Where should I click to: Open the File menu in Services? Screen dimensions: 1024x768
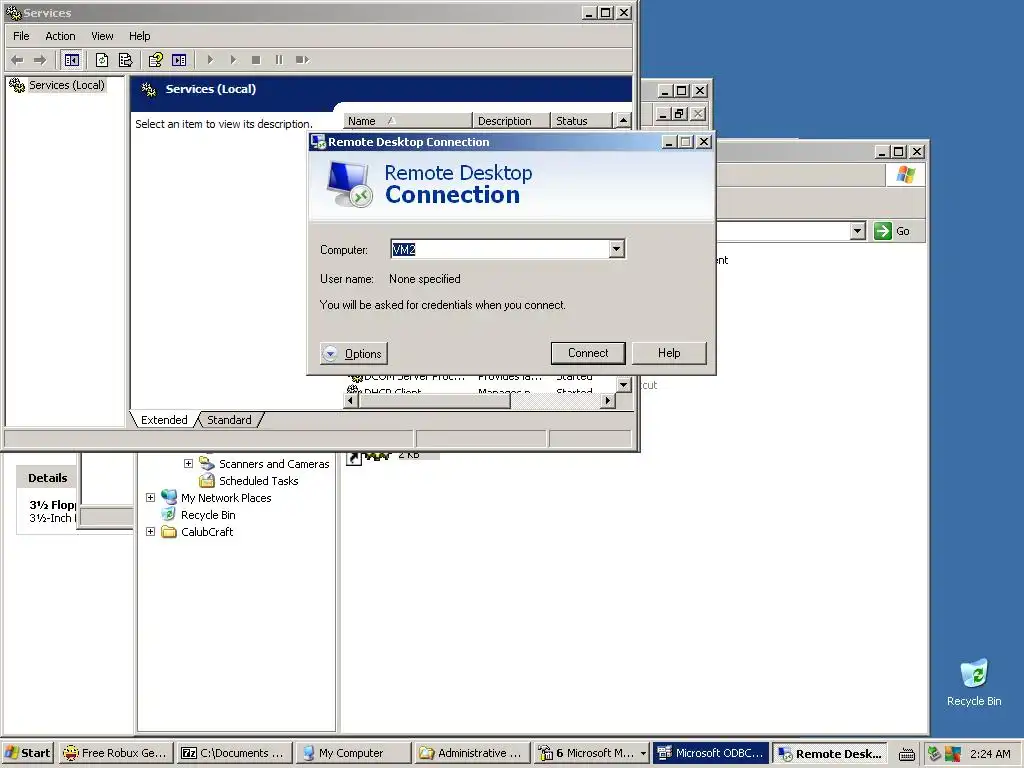point(21,36)
